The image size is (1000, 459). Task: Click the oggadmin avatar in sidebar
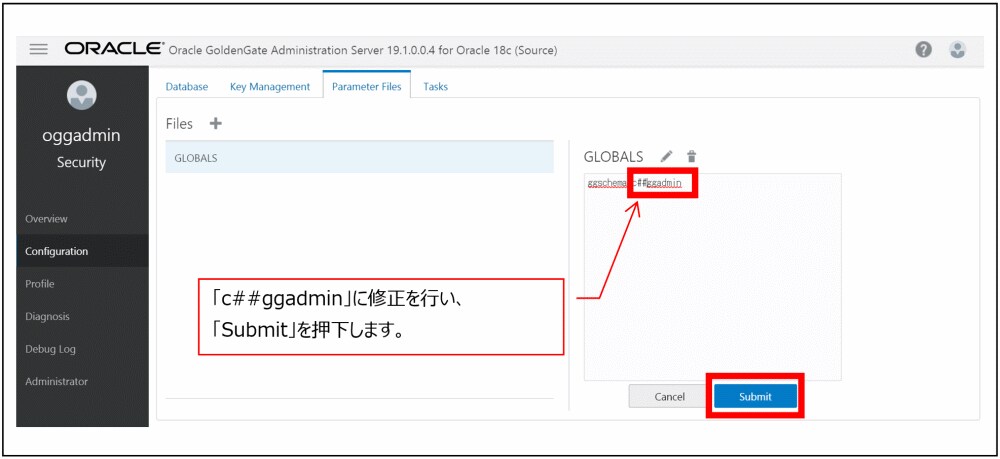coord(82,95)
